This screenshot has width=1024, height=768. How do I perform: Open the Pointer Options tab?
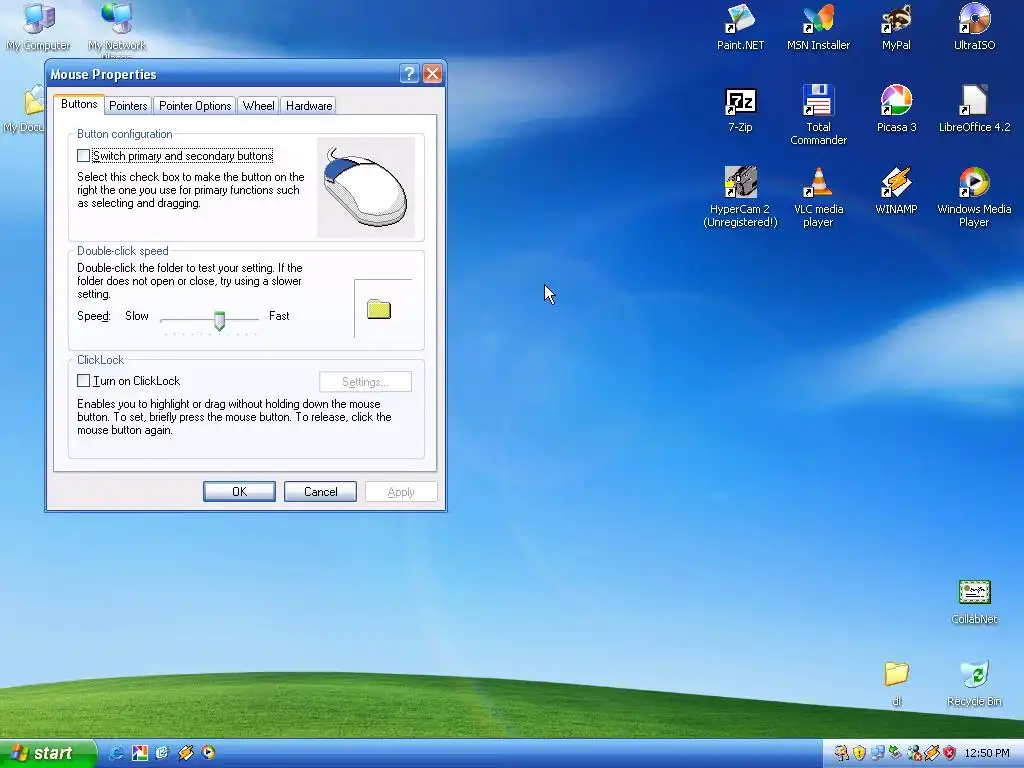(x=195, y=106)
